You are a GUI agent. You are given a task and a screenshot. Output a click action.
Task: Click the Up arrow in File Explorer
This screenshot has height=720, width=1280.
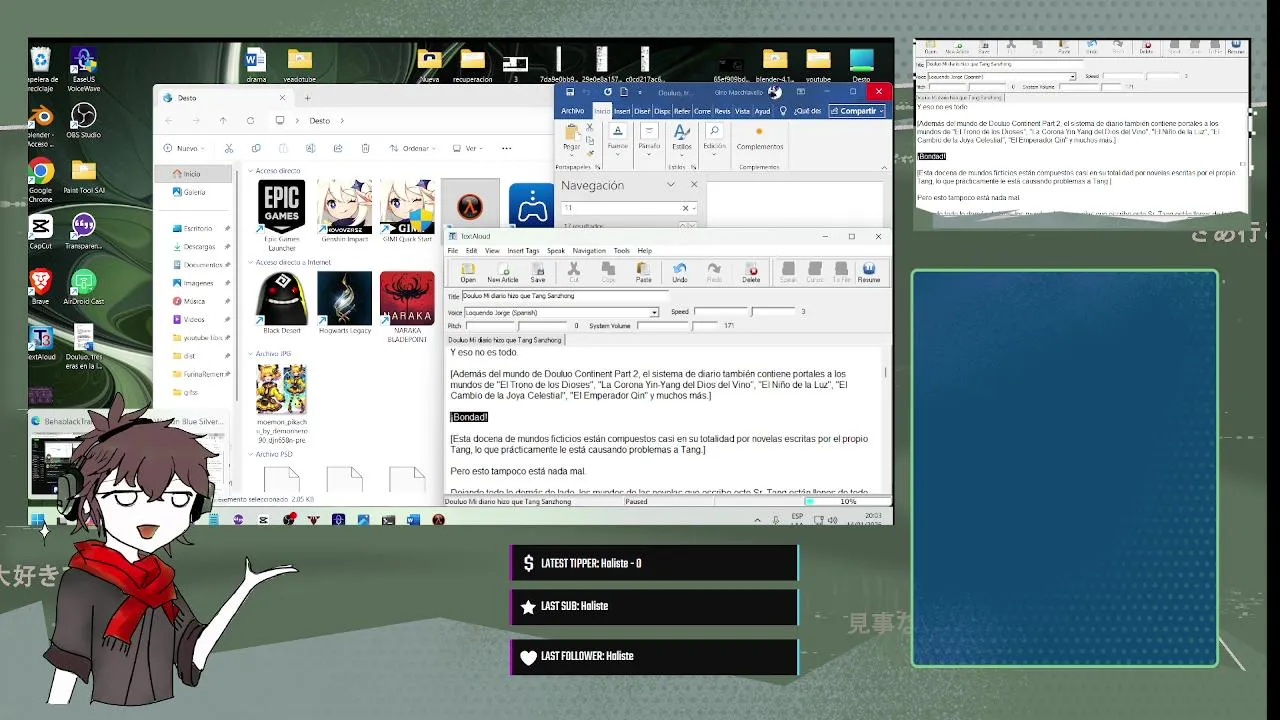(222, 120)
